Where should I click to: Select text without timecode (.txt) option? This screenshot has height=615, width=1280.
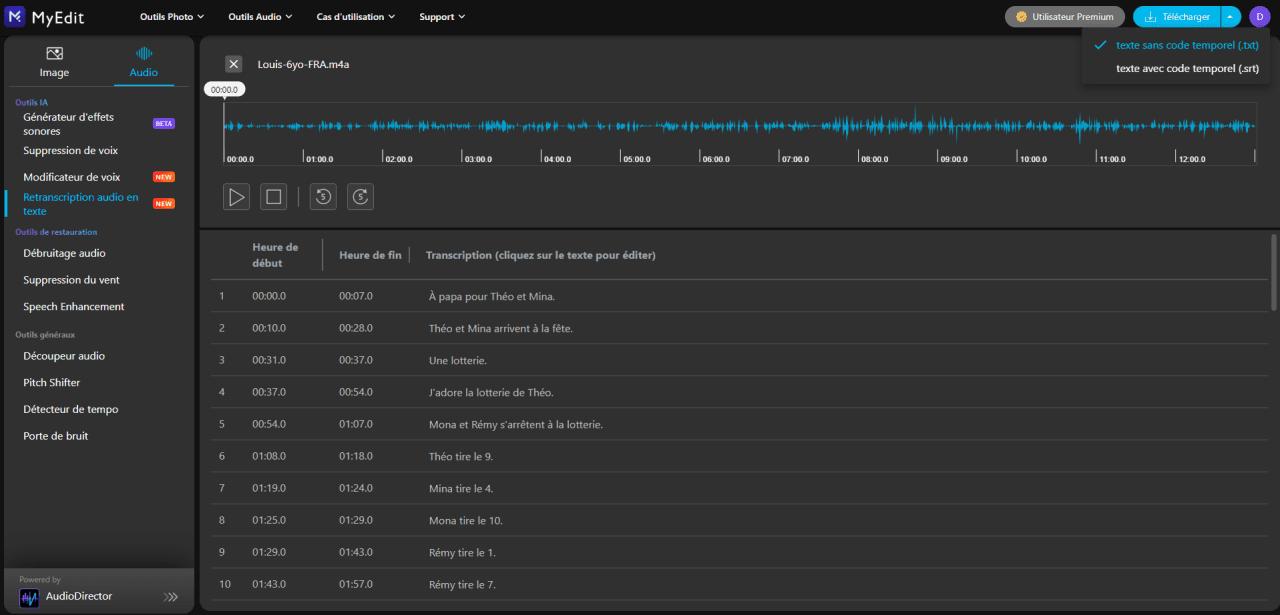pyautogui.click(x=1186, y=45)
